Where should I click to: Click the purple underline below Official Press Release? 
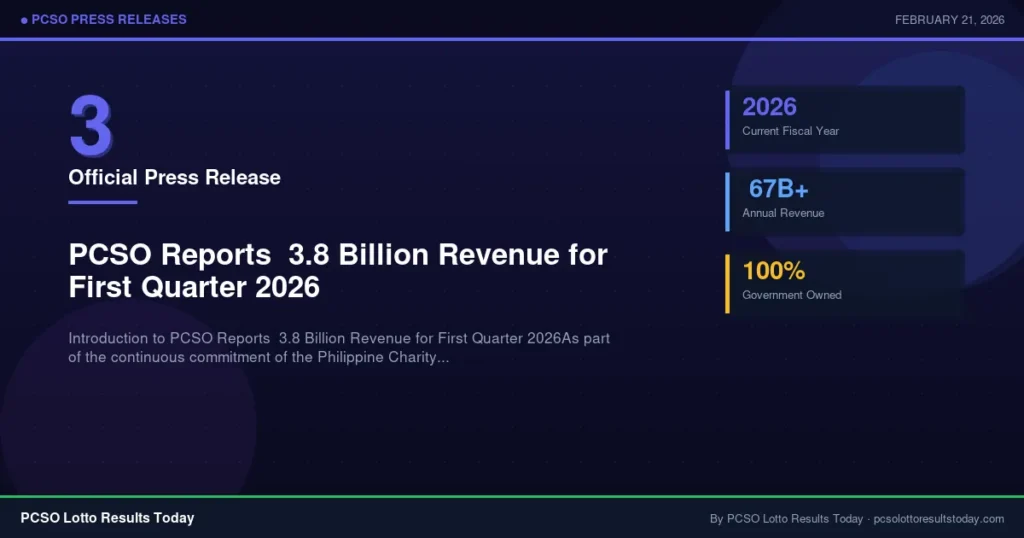pyautogui.click(x=102, y=202)
